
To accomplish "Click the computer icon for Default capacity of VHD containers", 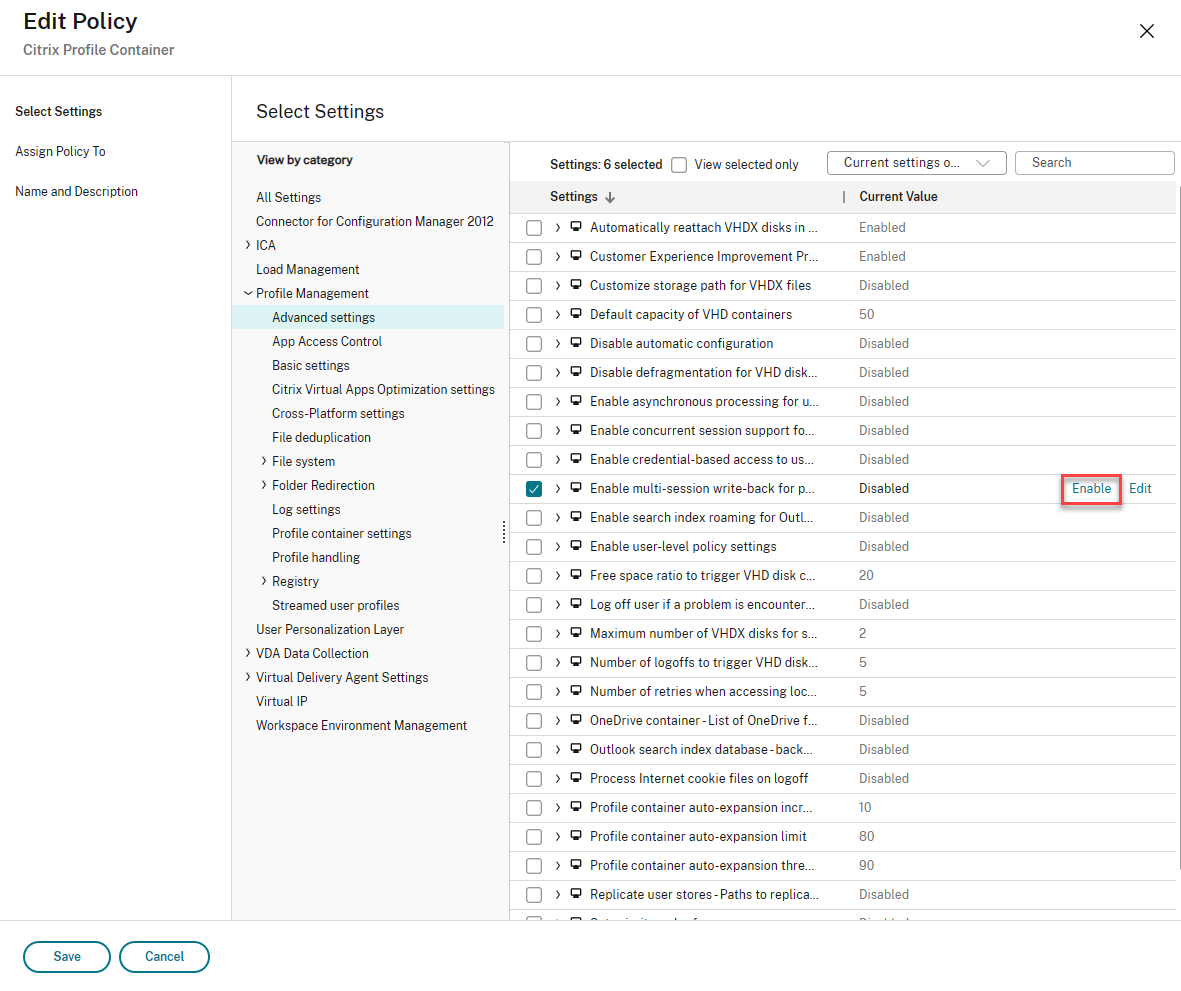I will tap(576, 314).
